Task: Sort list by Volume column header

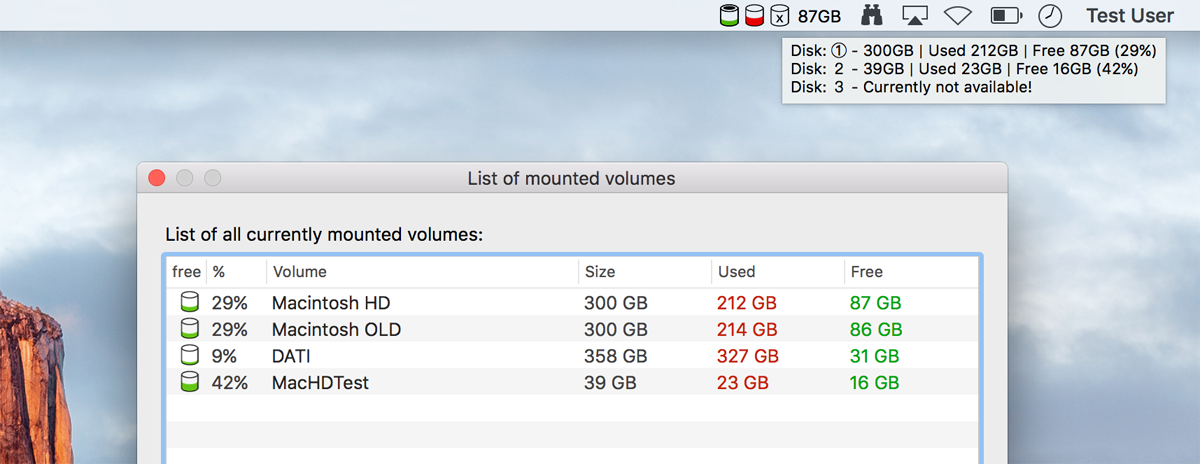Action: 300,272
